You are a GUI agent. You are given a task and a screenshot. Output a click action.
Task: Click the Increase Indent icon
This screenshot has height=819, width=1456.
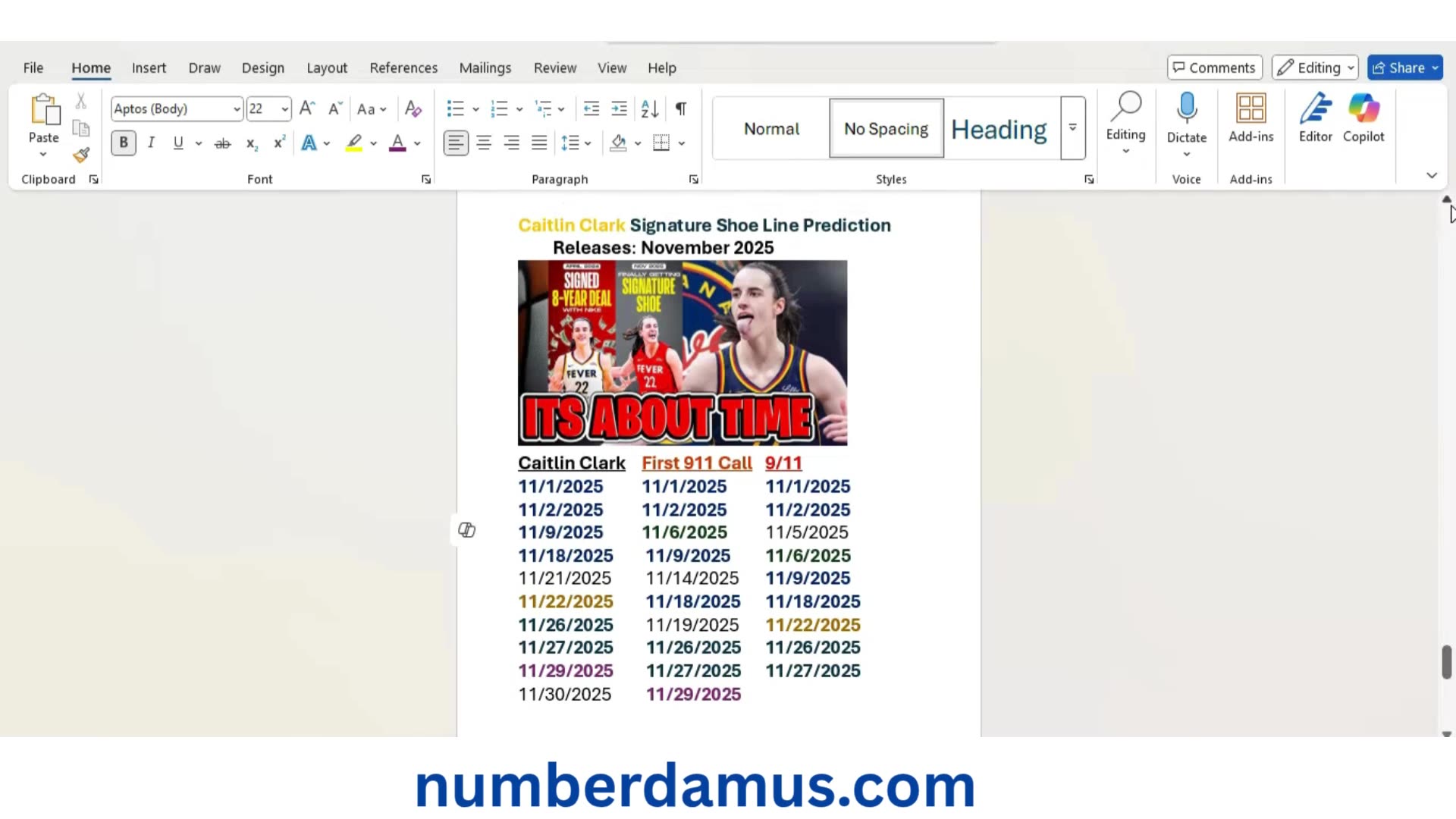pyautogui.click(x=620, y=109)
